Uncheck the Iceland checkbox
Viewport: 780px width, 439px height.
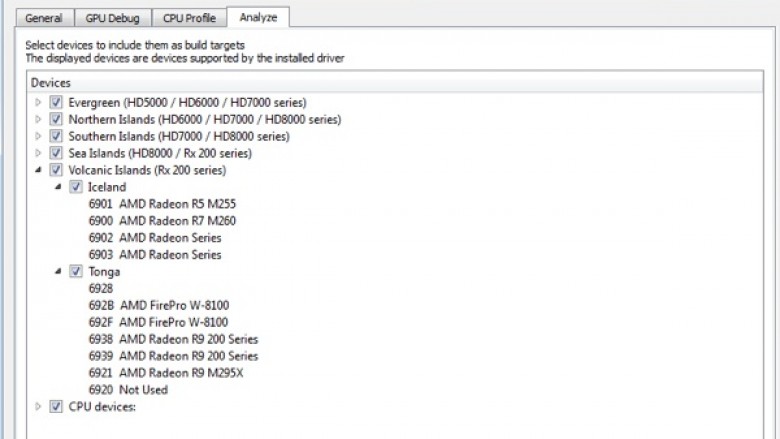[x=76, y=187]
